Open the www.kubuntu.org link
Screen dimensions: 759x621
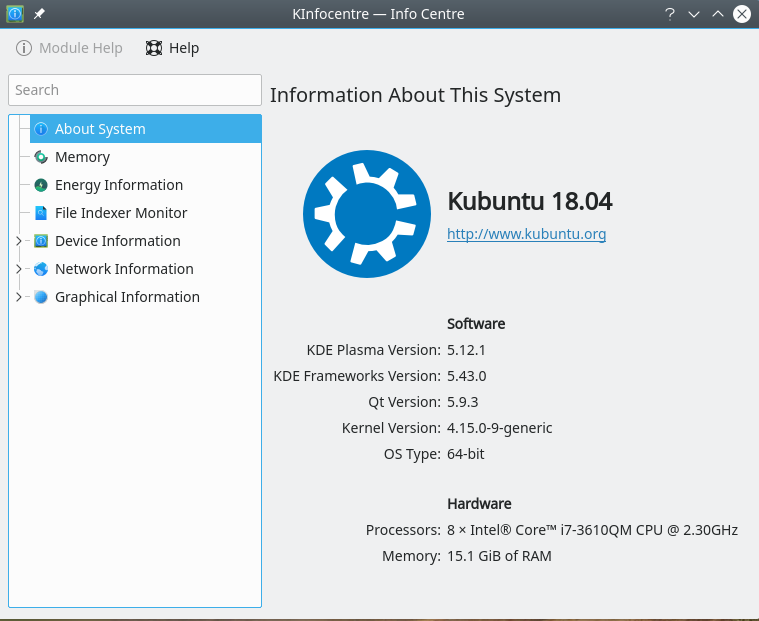click(526, 234)
